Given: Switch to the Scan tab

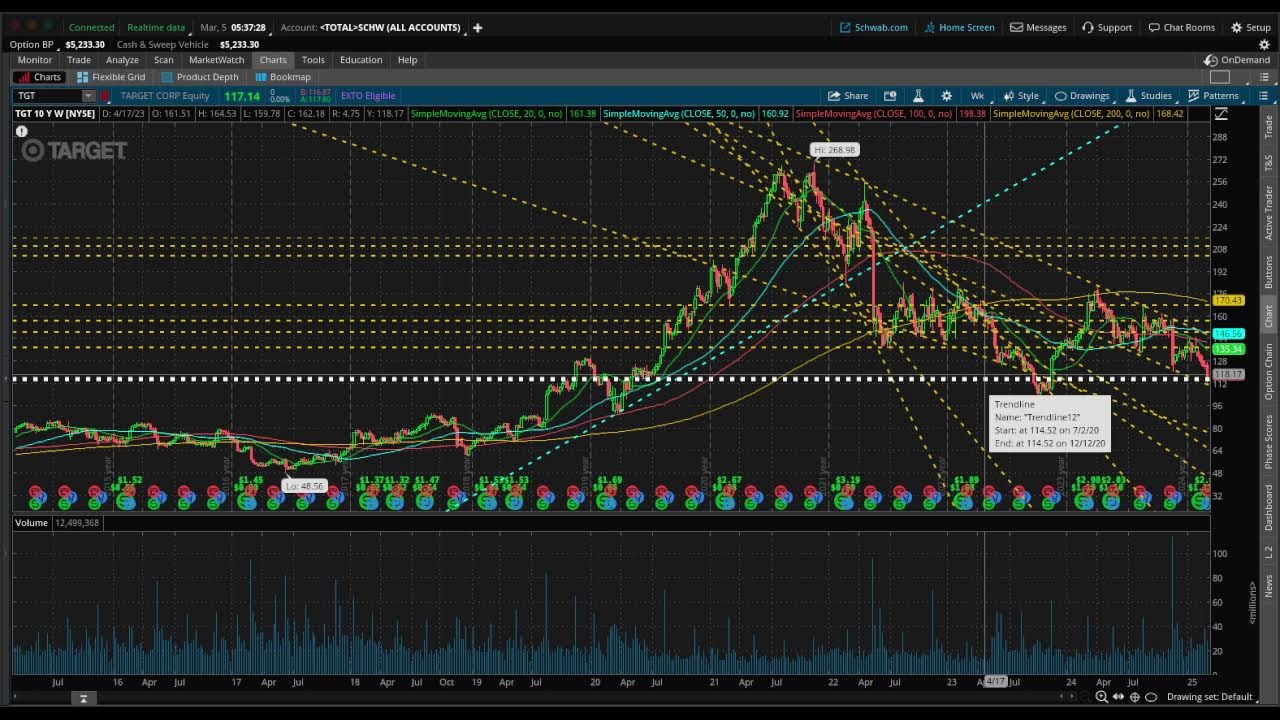Looking at the screenshot, I should 163,60.
